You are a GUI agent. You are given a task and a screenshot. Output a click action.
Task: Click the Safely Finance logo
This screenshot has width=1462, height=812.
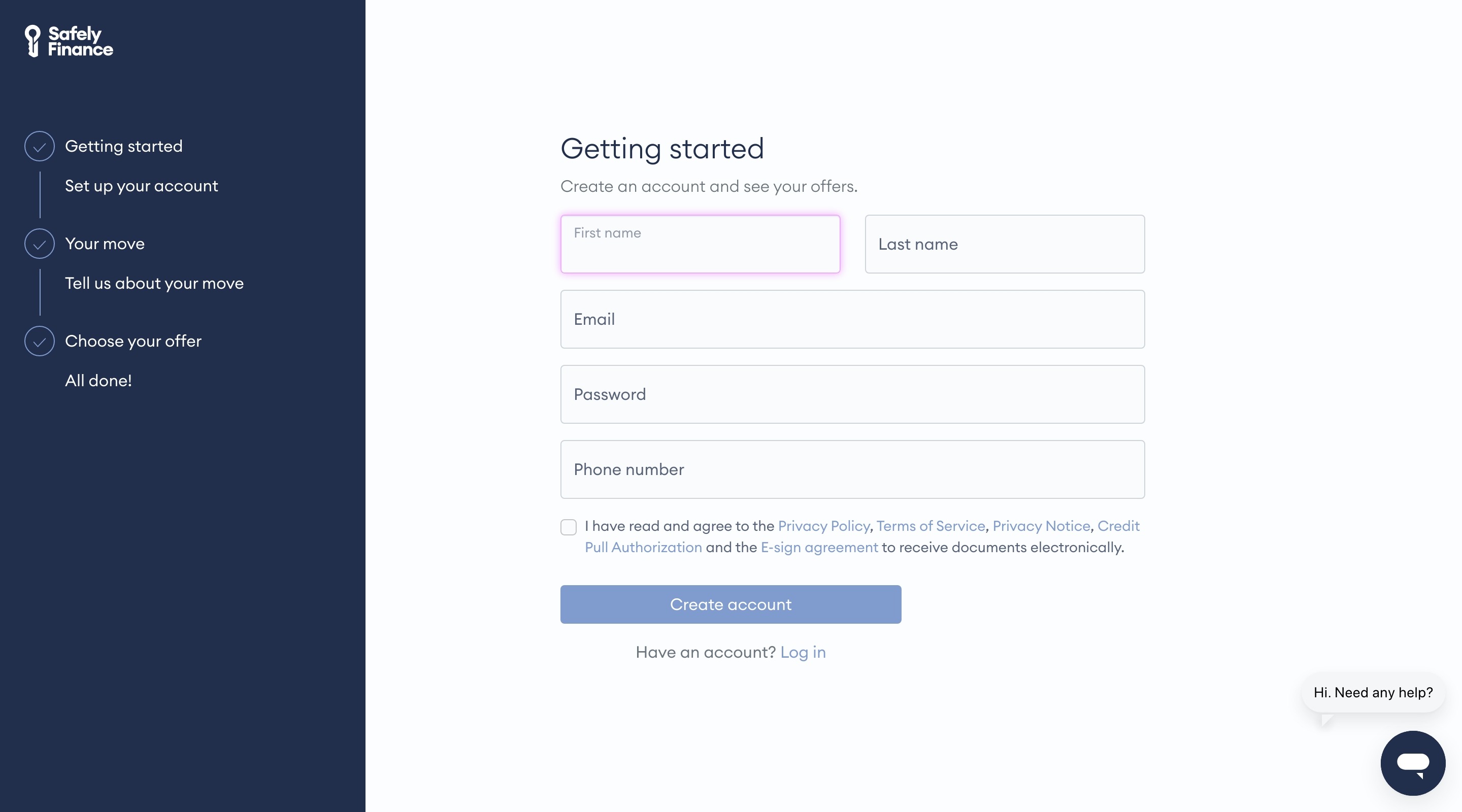click(x=69, y=41)
